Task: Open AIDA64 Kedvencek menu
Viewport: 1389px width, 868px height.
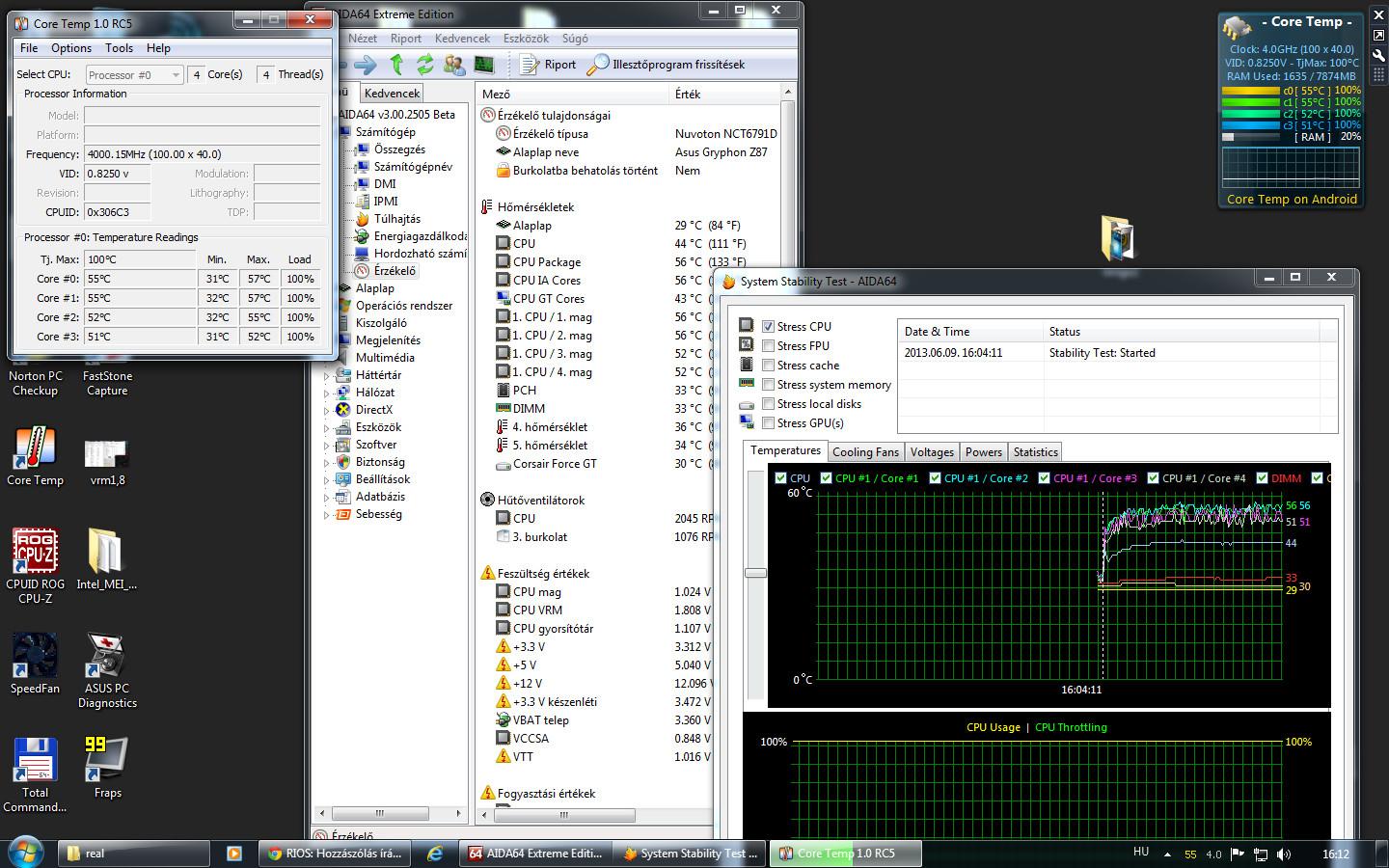Action: coord(462,39)
